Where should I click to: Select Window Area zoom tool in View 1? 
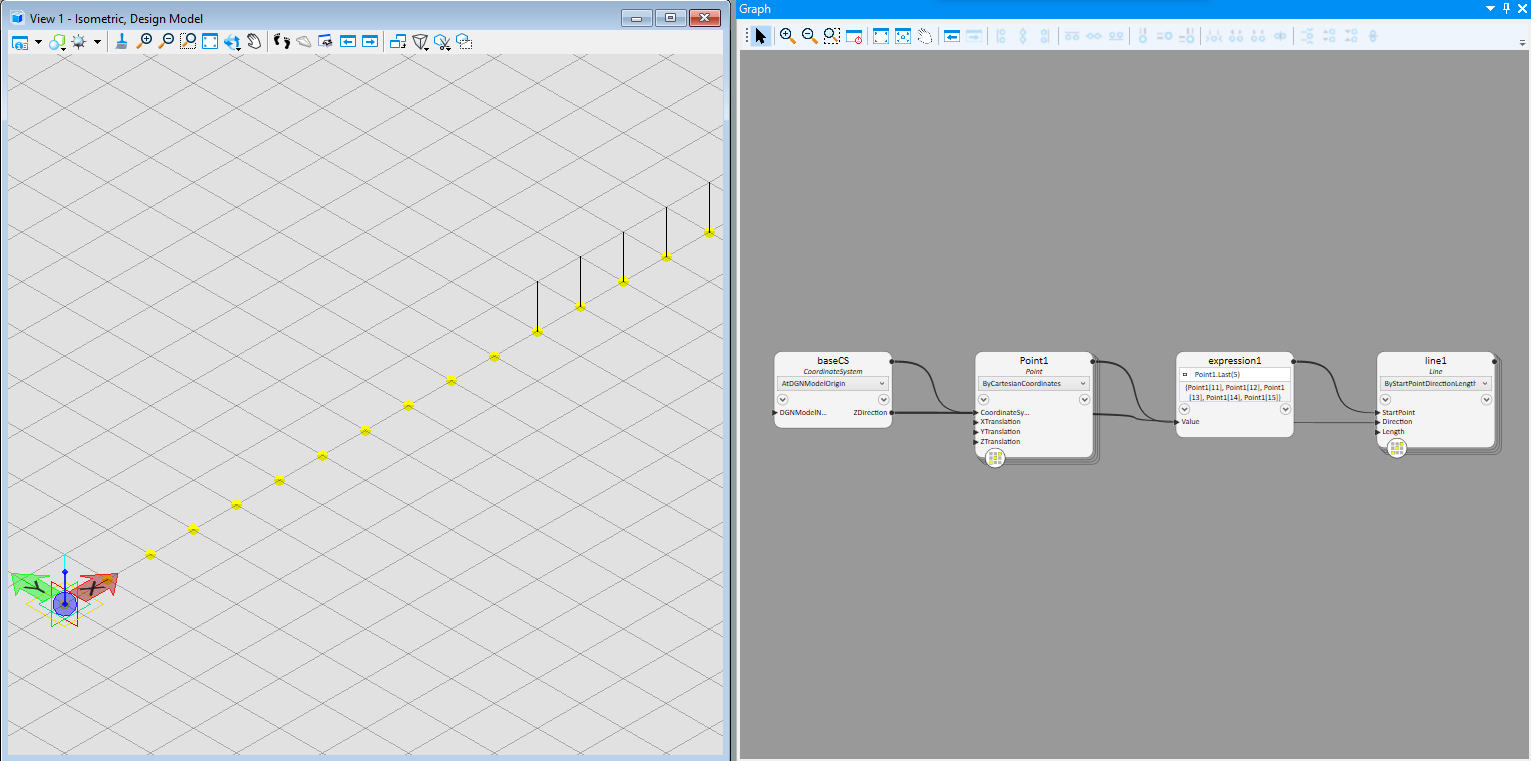[188, 42]
